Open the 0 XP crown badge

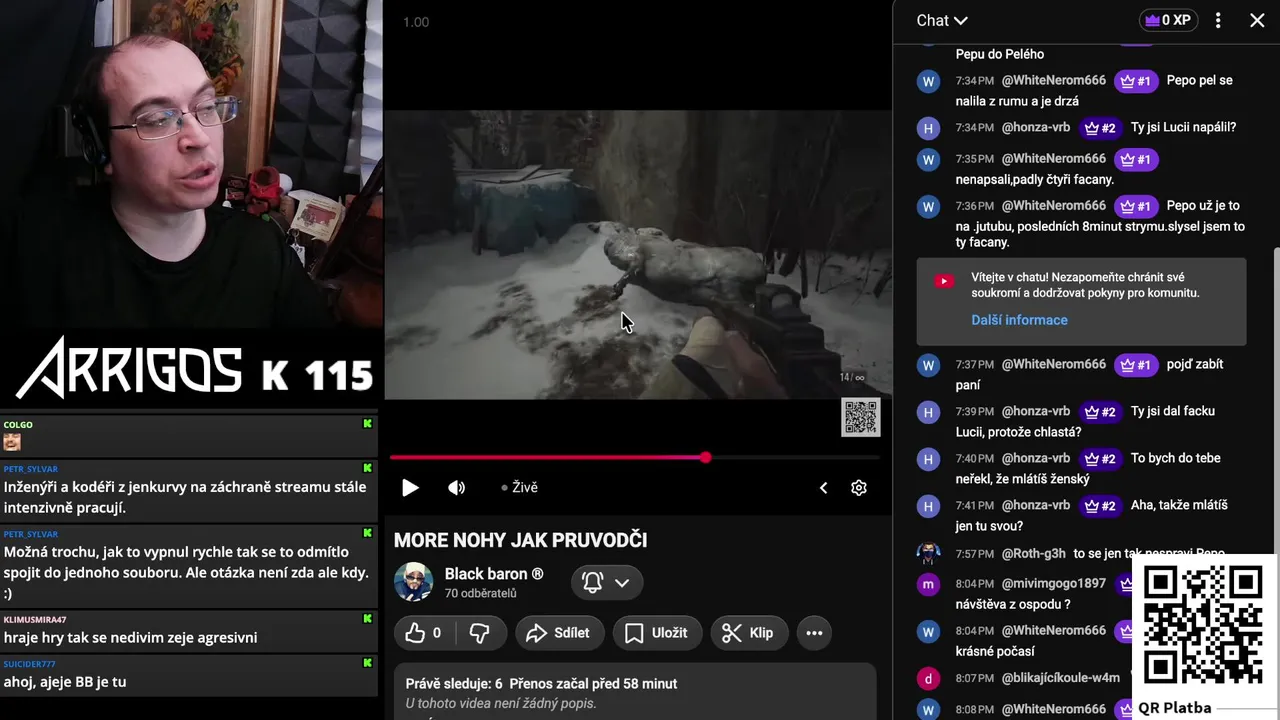tap(1168, 20)
